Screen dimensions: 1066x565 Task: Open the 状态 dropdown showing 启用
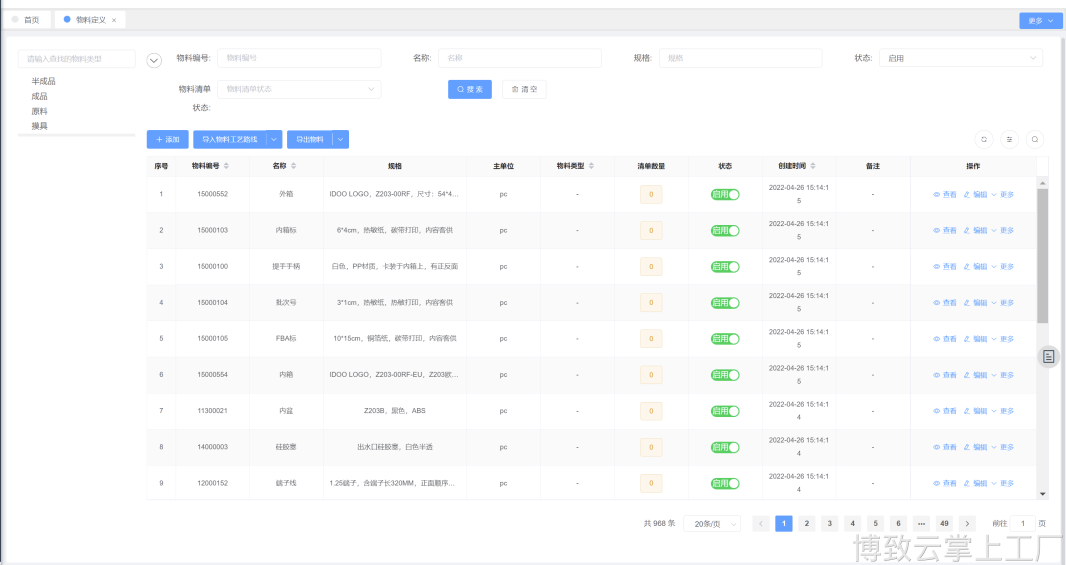click(x=960, y=58)
